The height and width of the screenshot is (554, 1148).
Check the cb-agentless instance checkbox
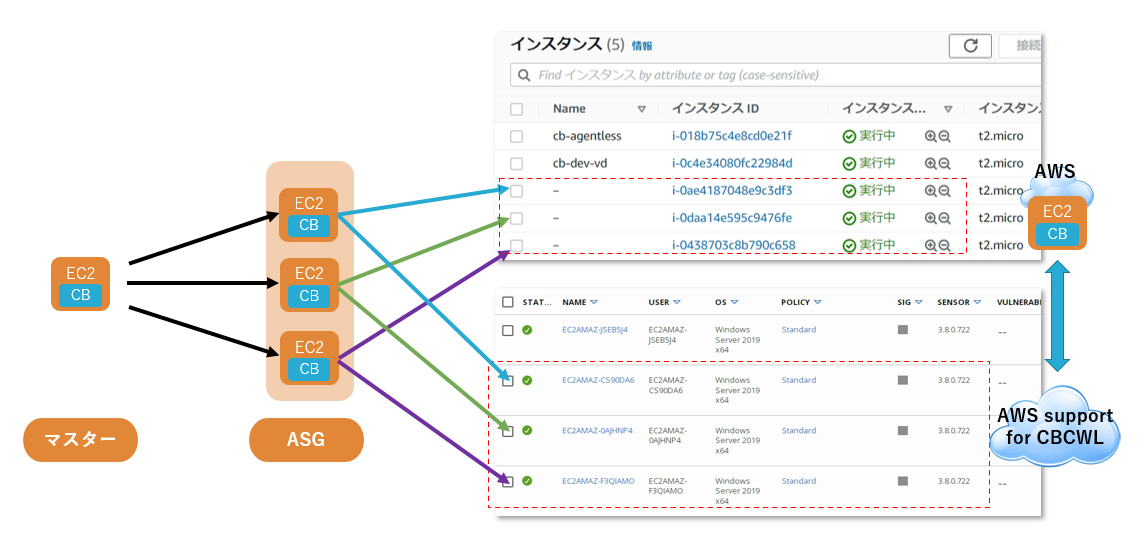coord(517,136)
